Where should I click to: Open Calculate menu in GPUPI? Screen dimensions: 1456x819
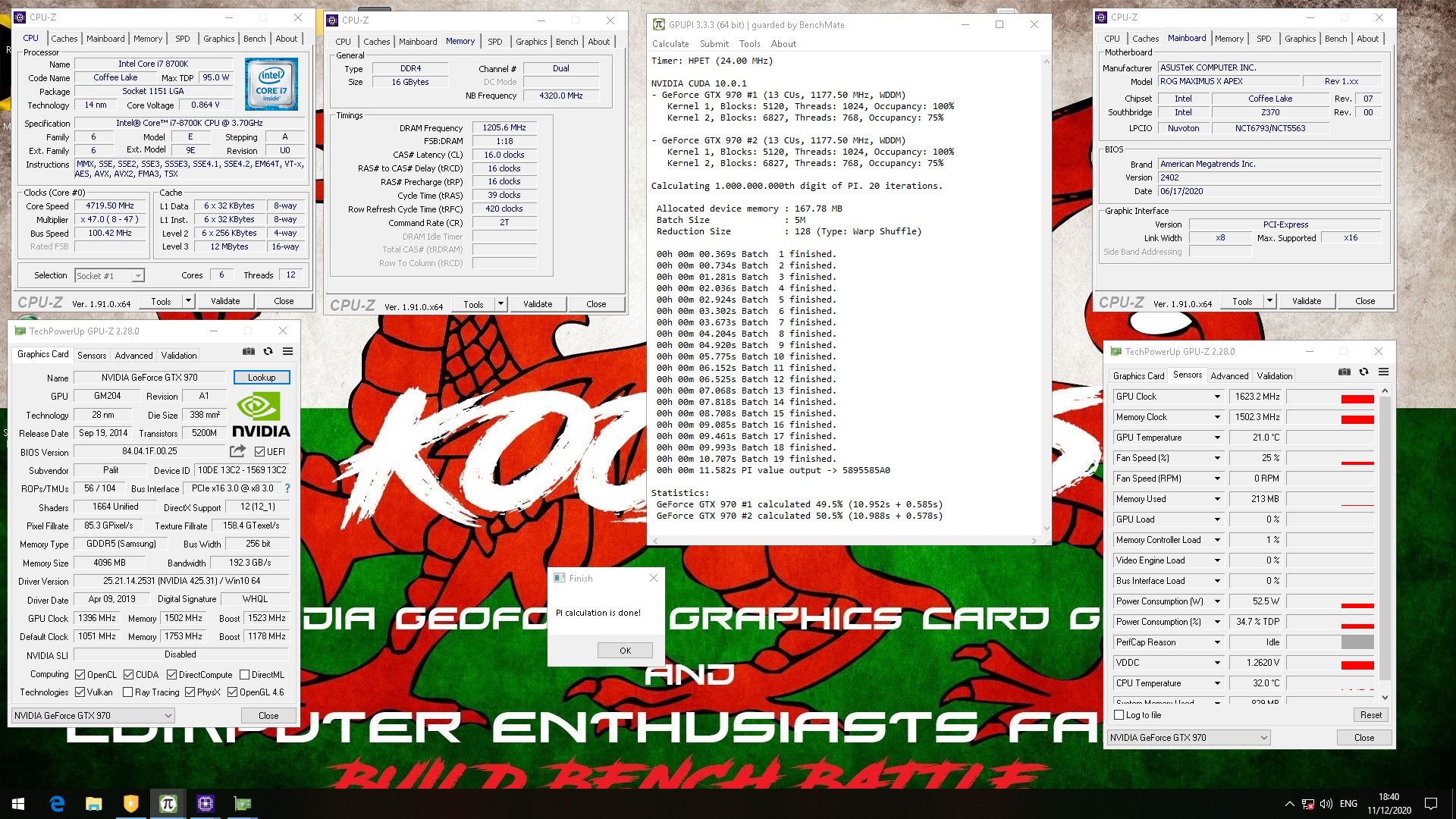coord(670,44)
